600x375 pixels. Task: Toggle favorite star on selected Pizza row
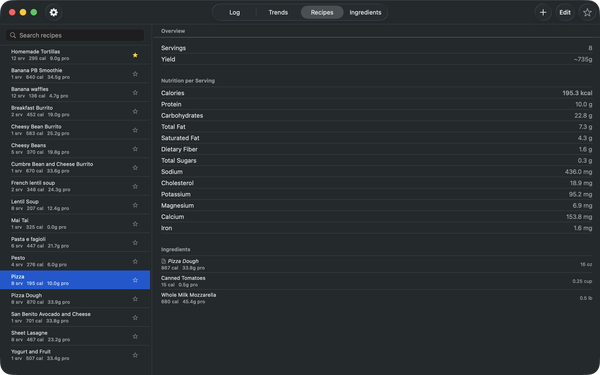(135, 280)
